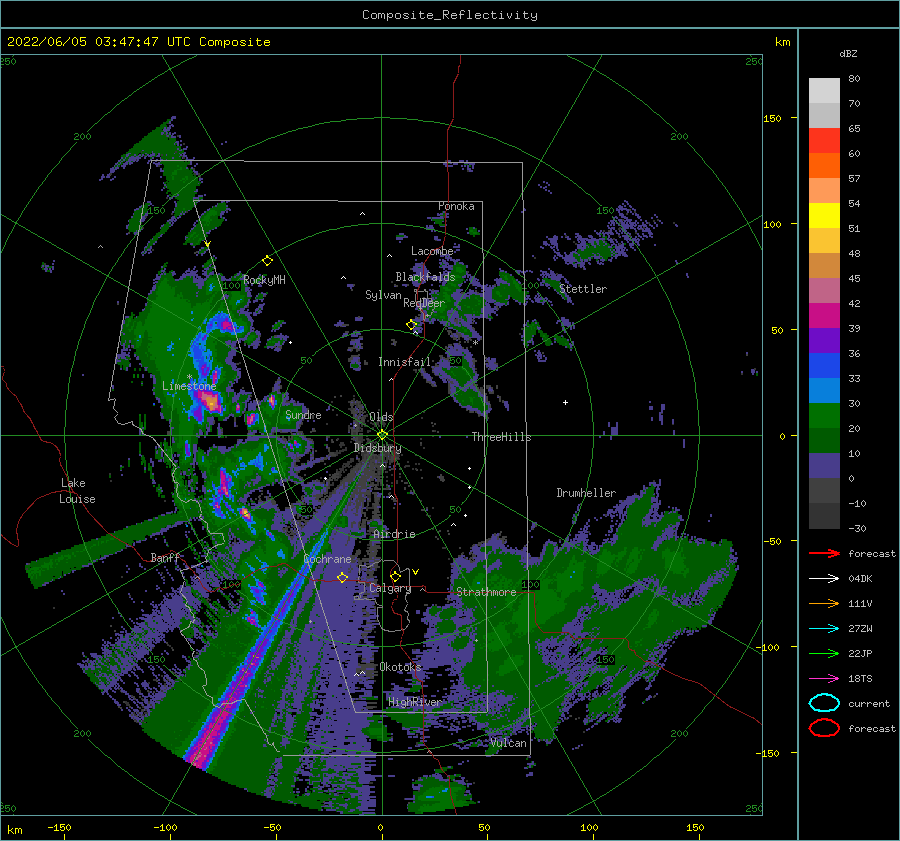Click the Banff town label

[x=165, y=557]
